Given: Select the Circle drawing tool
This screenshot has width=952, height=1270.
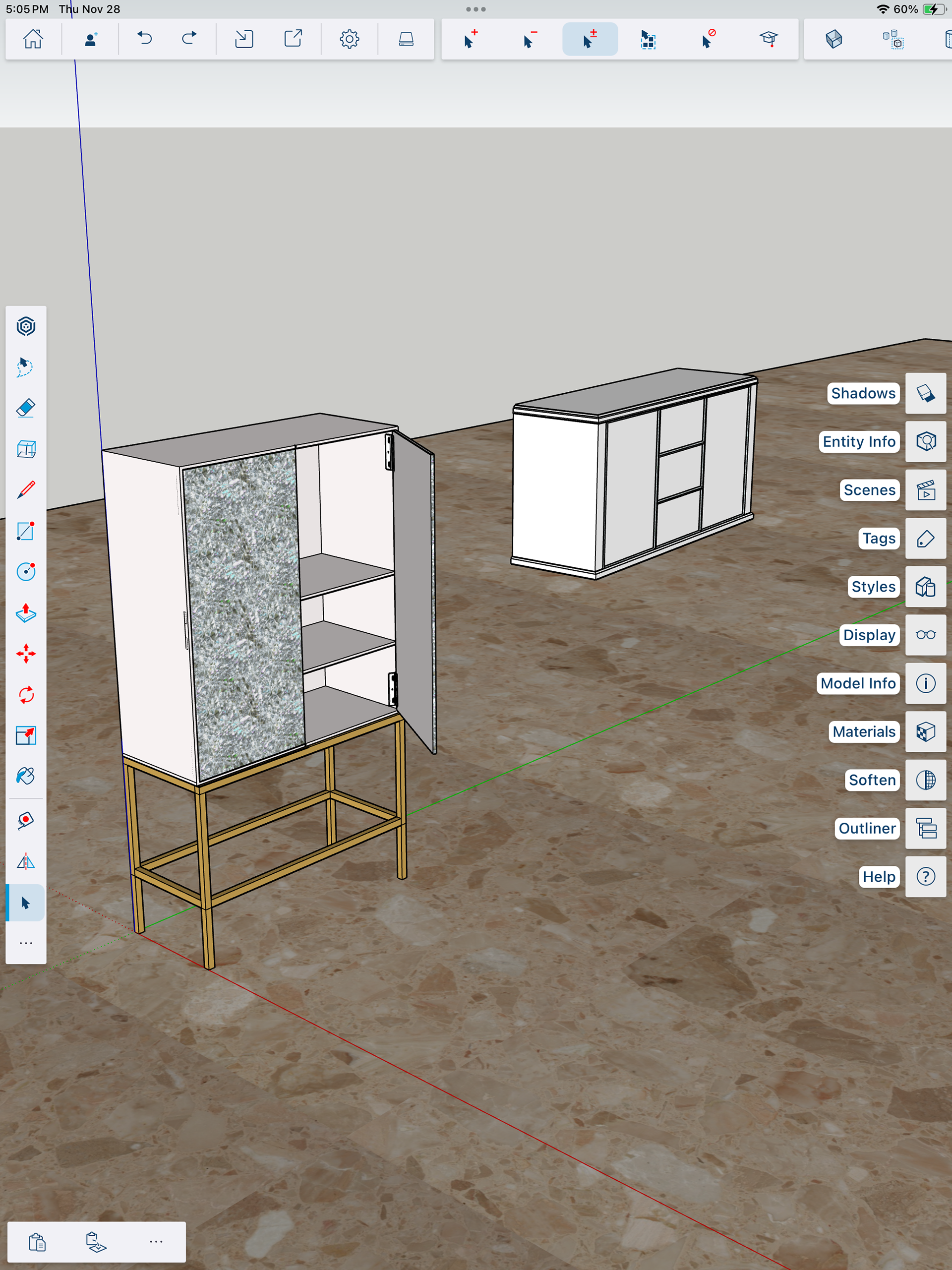Looking at the screenshot, I should [26, 572].
